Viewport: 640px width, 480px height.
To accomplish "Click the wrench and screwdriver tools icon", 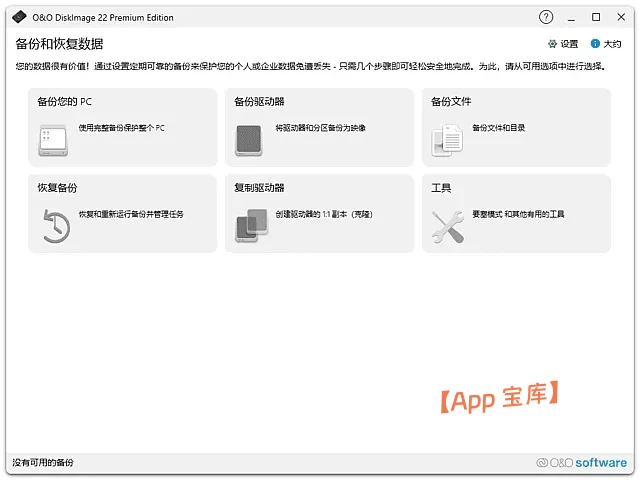I will tap(447, 227).
